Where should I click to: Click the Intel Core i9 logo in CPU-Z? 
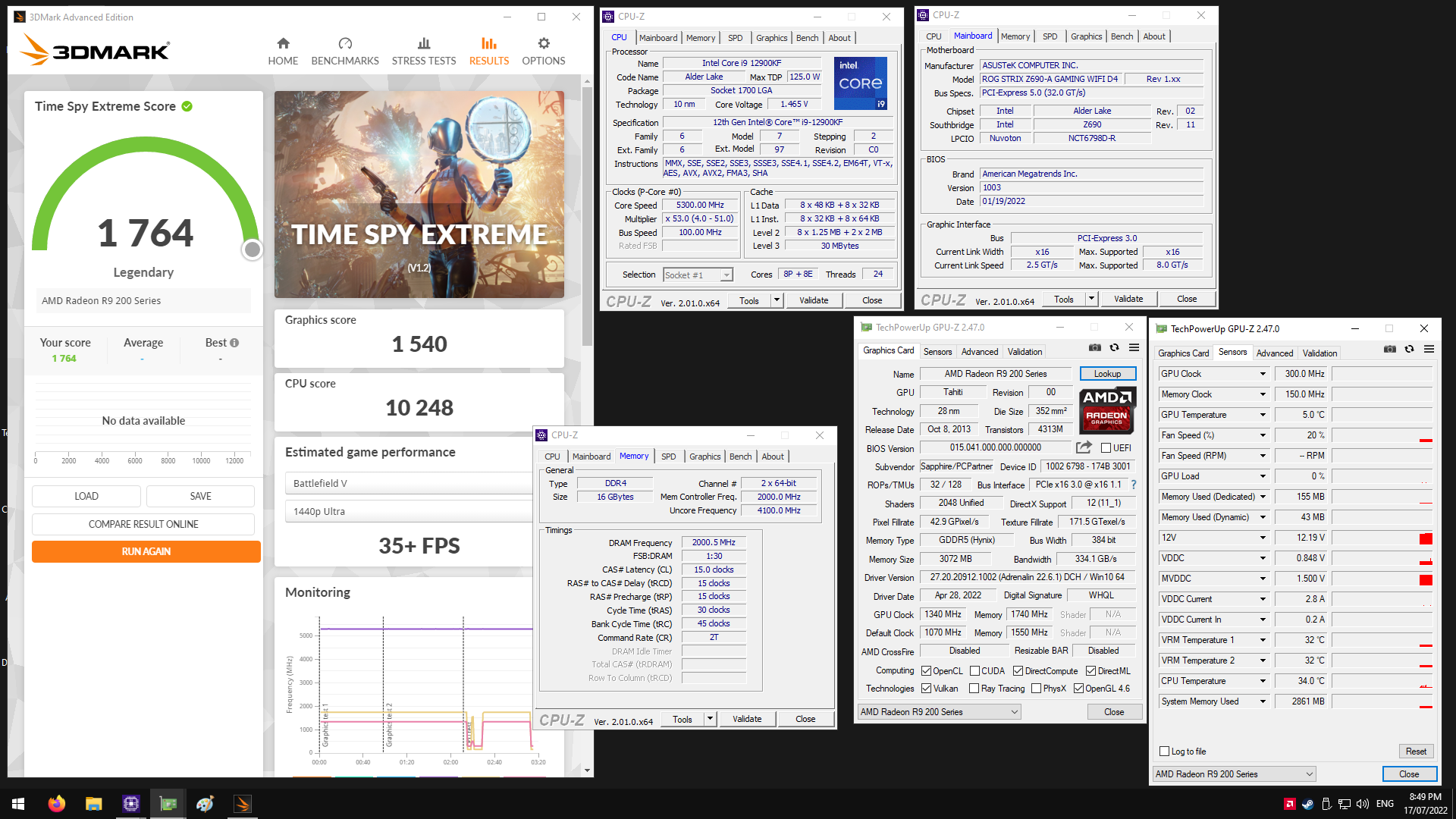861,83
